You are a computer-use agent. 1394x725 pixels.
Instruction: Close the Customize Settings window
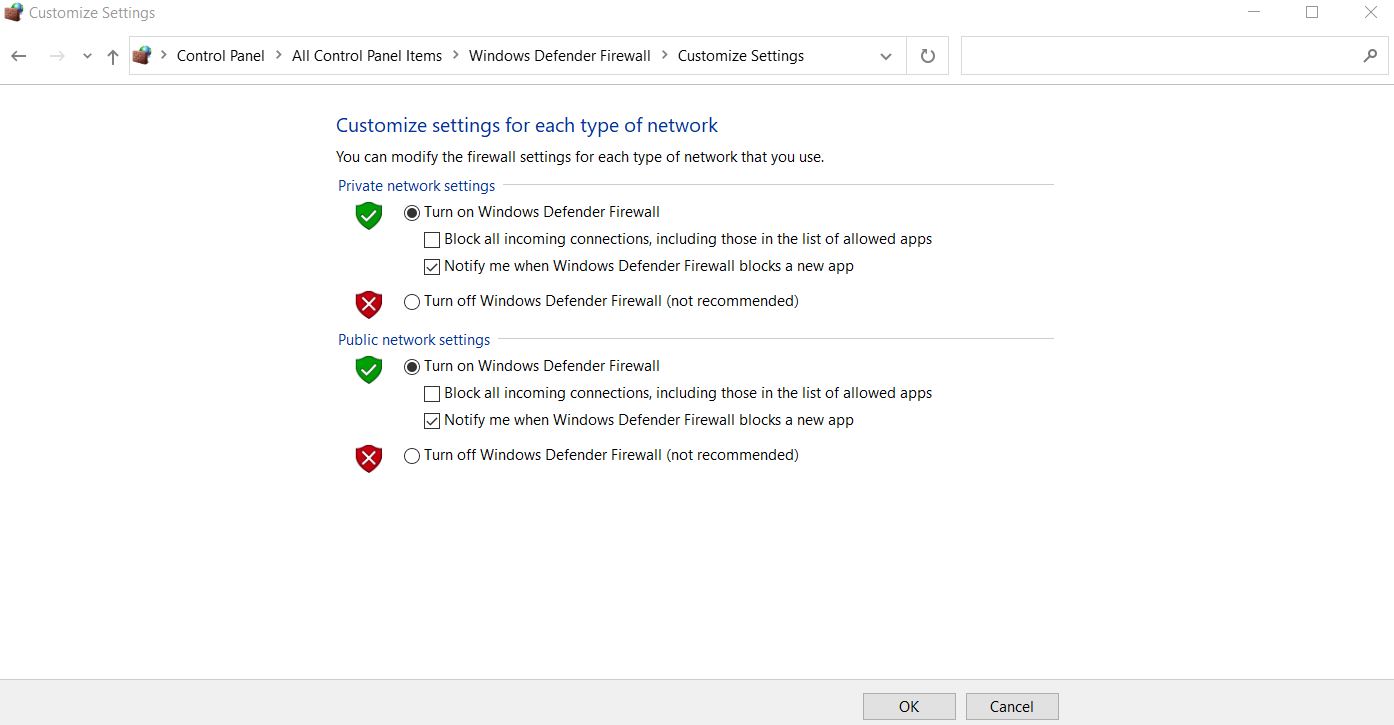click(1371, 13)
